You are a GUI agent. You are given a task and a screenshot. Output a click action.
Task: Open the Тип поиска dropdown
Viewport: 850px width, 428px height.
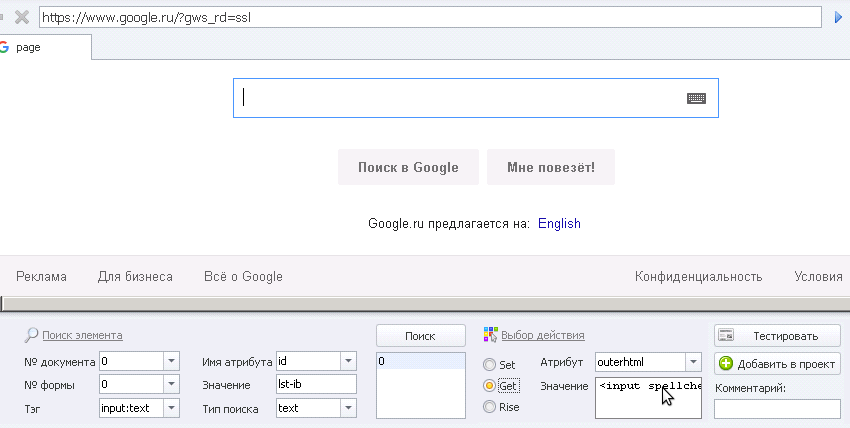348,408
